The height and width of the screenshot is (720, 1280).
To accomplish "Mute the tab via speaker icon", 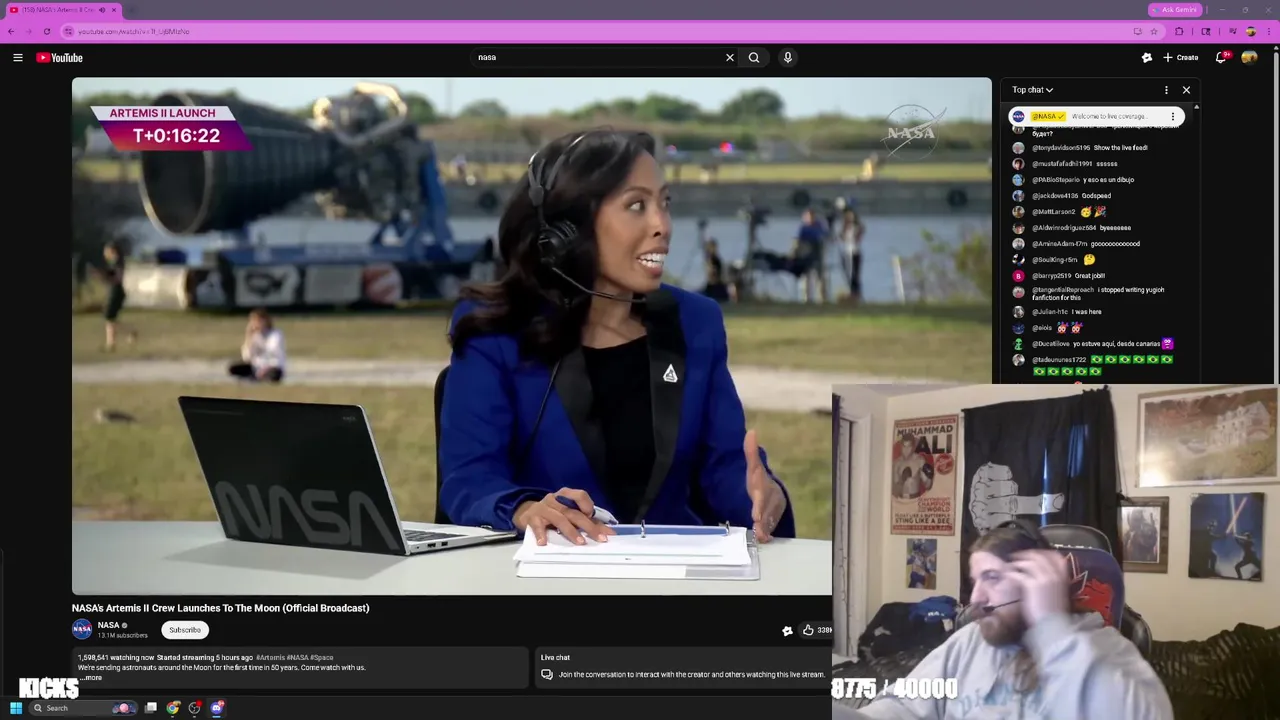I will 102,10.
